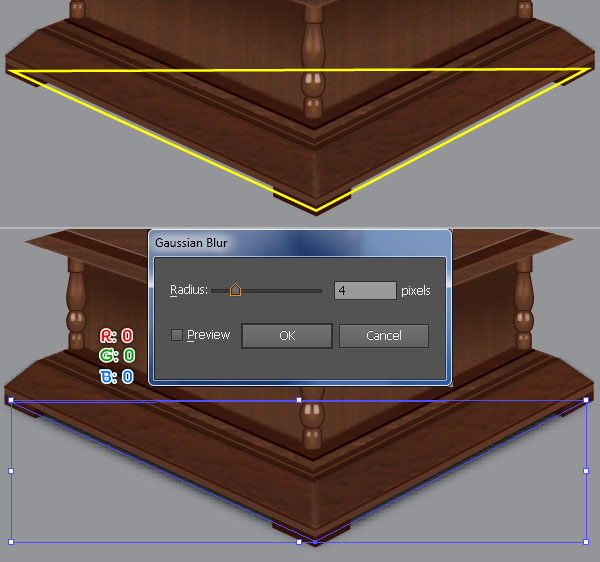Screen dimensions: 600x562
Task: Click the Radius slider handle
Action: pos(235,290)
